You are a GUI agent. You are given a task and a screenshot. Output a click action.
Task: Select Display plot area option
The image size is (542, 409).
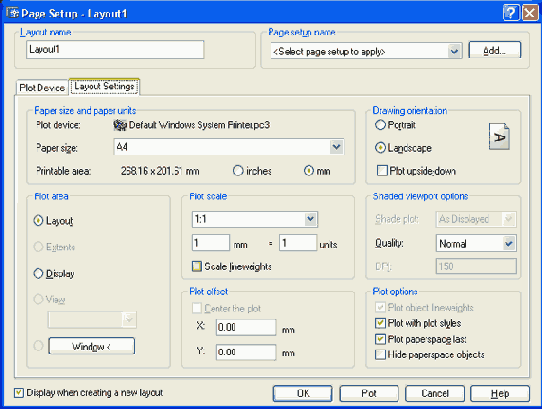38,273
